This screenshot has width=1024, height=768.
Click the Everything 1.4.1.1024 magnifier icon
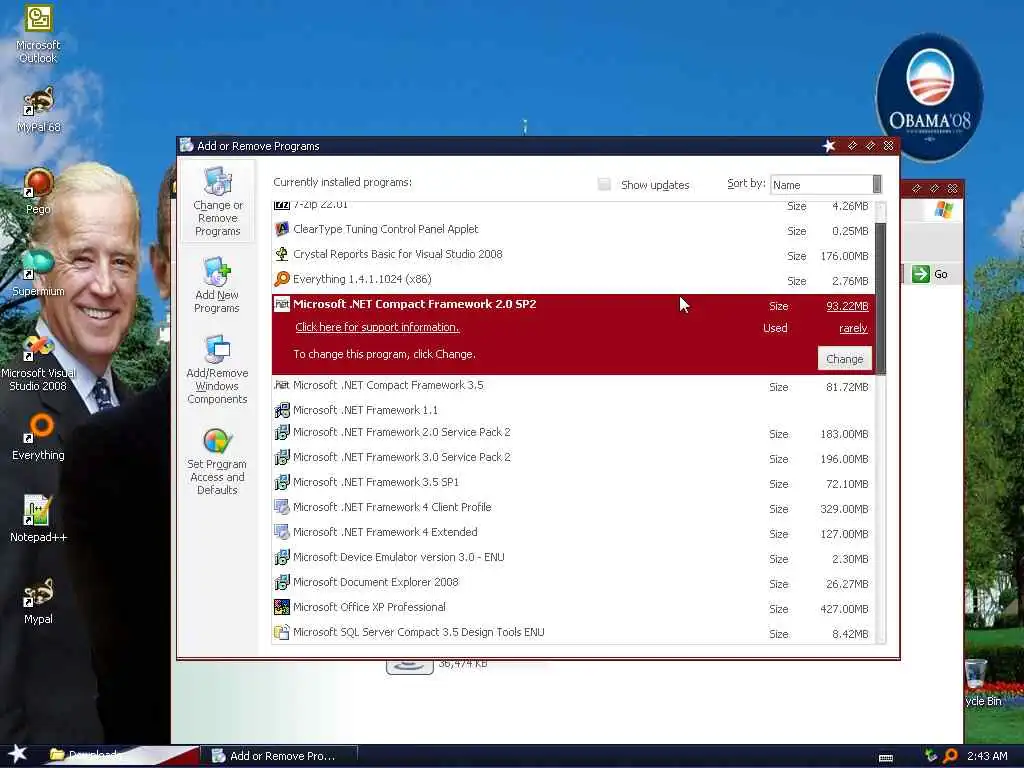[281, 279]
